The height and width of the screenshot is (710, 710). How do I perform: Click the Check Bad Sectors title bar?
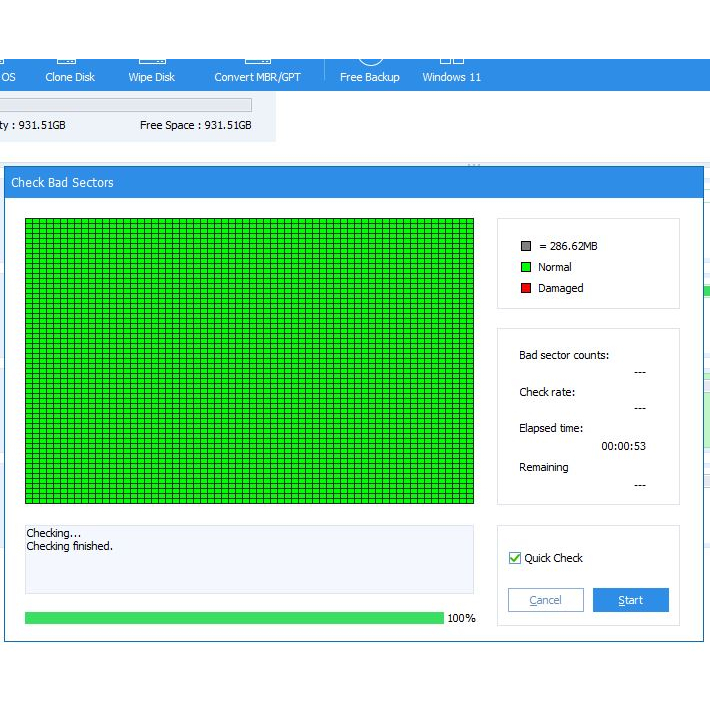pos(354,182)
